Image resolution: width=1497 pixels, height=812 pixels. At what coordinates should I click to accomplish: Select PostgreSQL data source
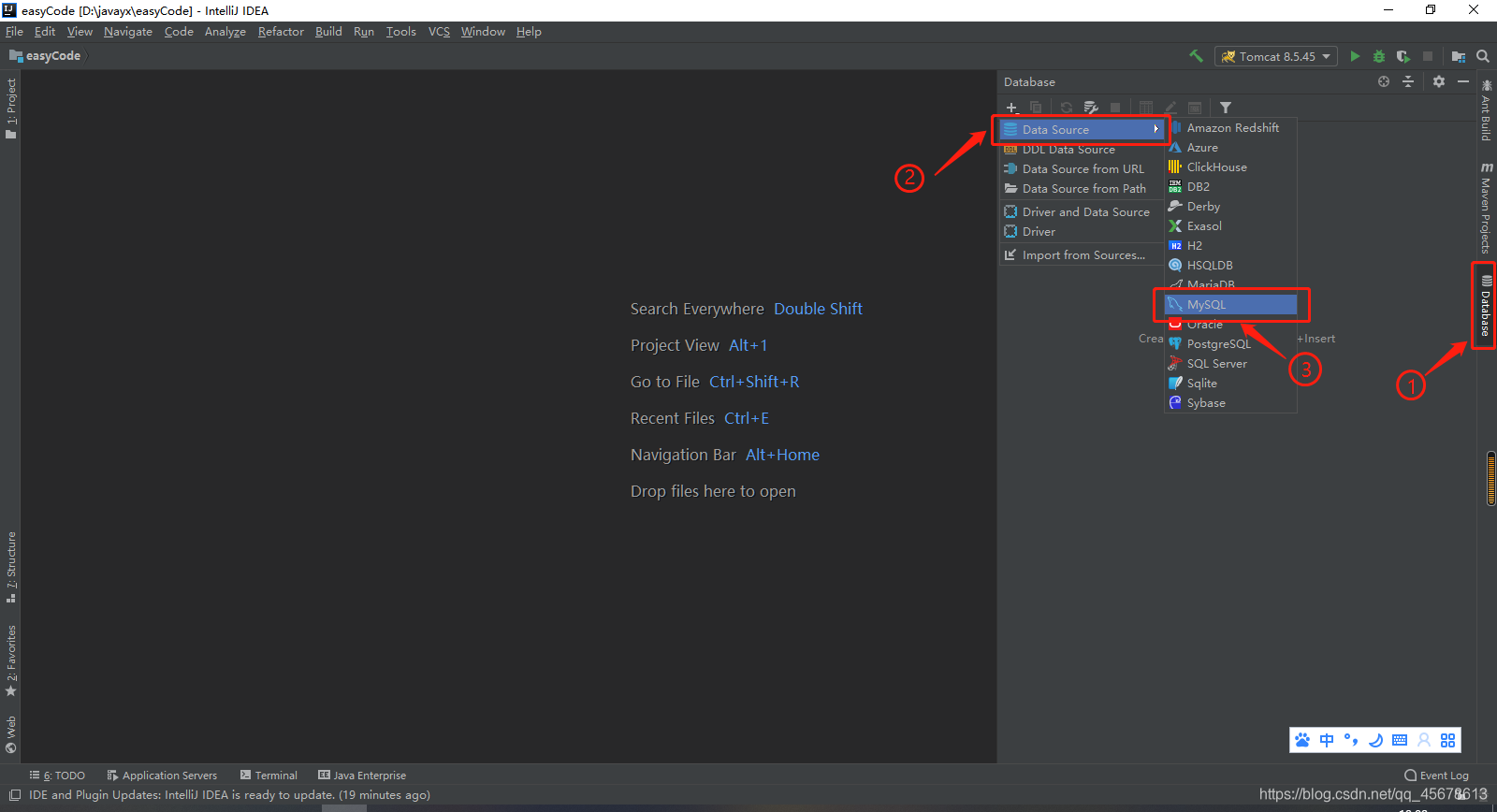tap(1230, 344)
